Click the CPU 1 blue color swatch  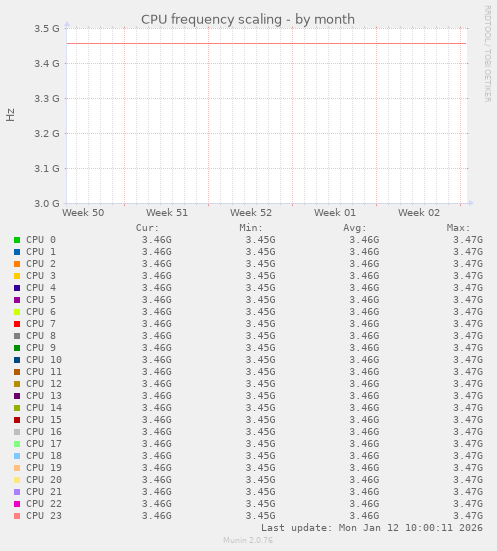click(17, 252)
